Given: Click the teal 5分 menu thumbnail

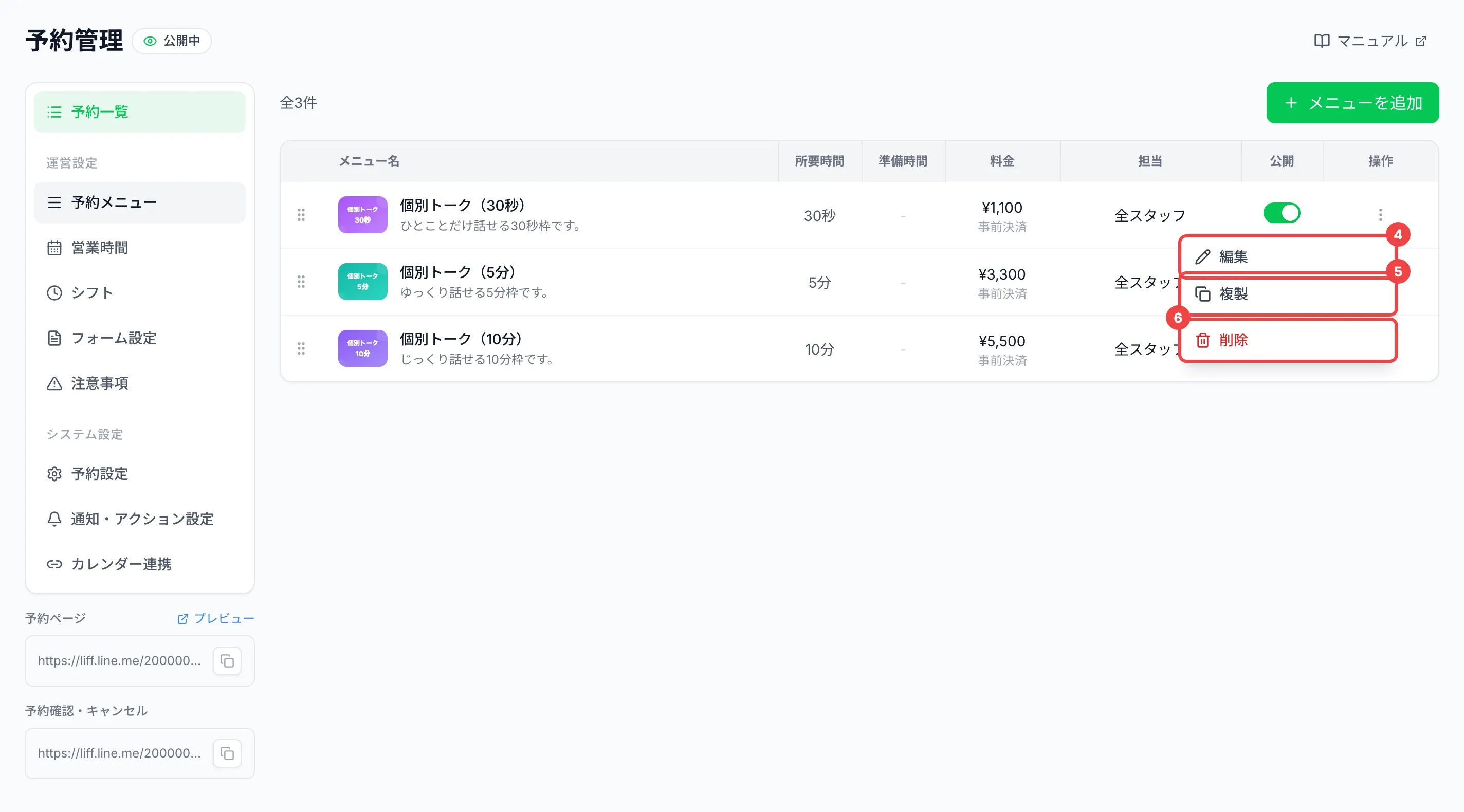Looking at the screenshot, I should [362, 282].
